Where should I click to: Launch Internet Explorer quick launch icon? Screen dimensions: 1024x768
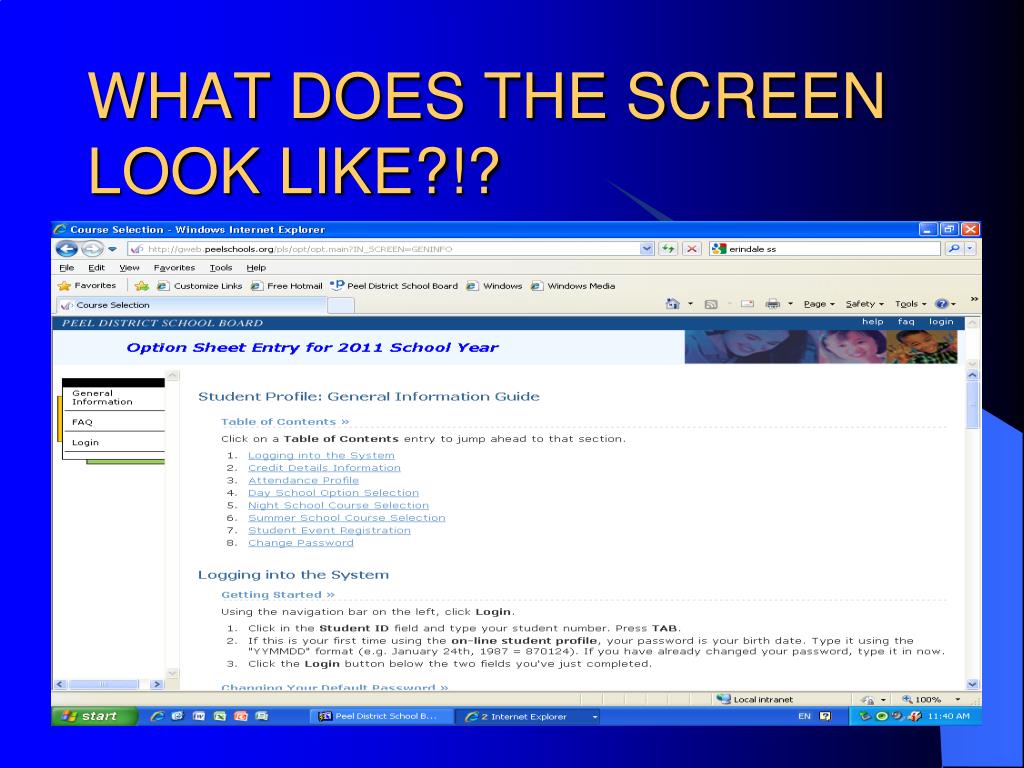[157, 716]
